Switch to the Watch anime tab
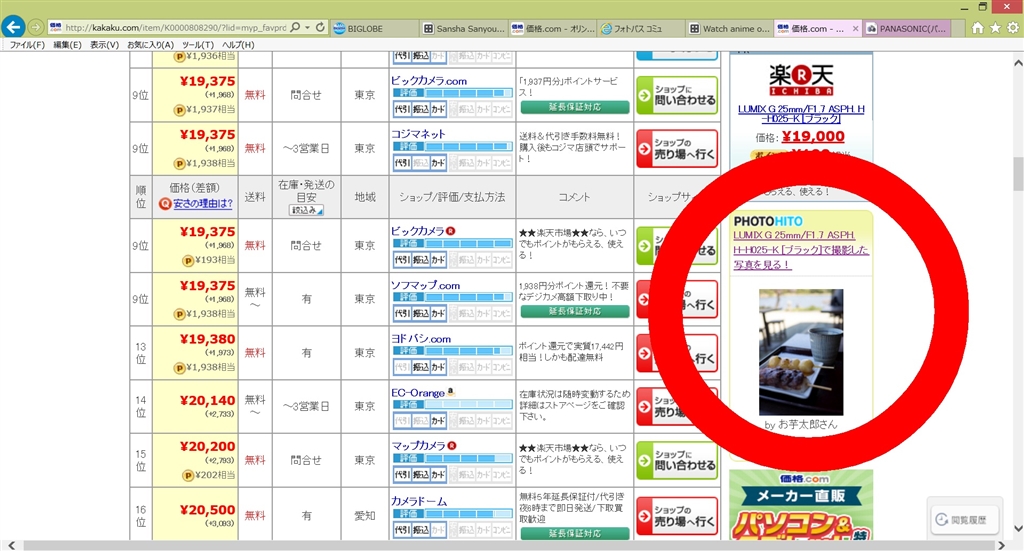 (x=729, y=29)
